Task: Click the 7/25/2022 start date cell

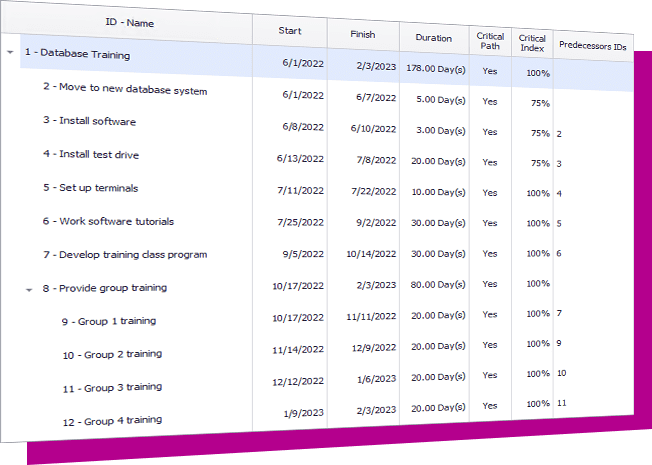Action: coord(301,222)
